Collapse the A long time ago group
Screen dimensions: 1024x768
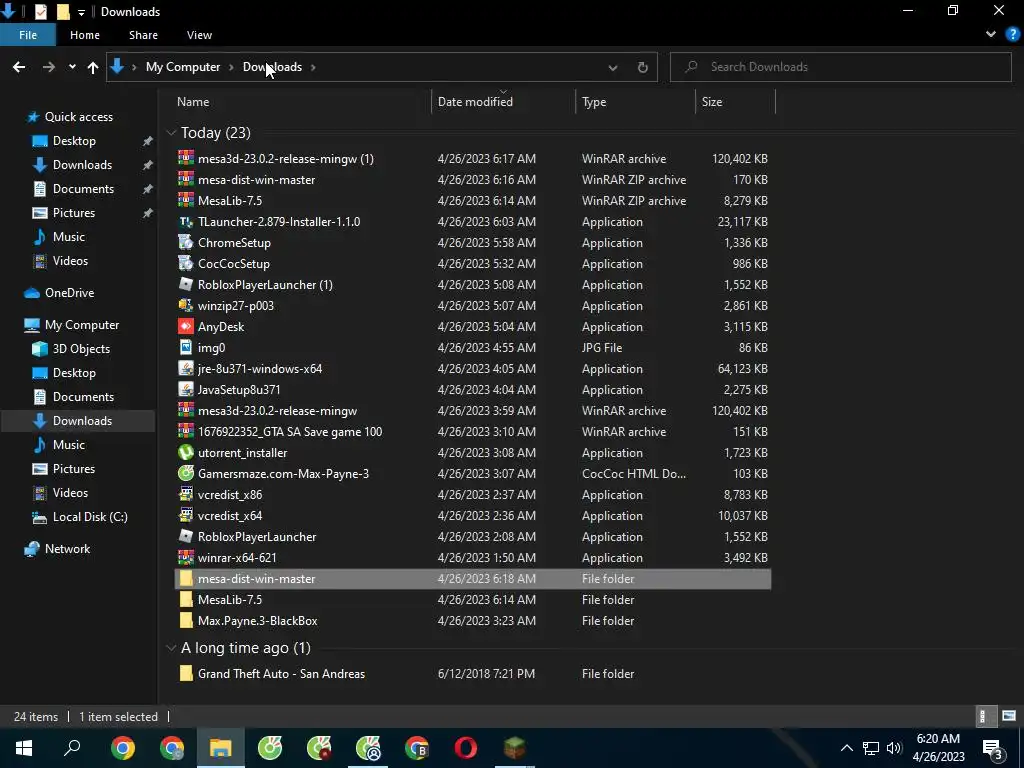tap(171, 648)
